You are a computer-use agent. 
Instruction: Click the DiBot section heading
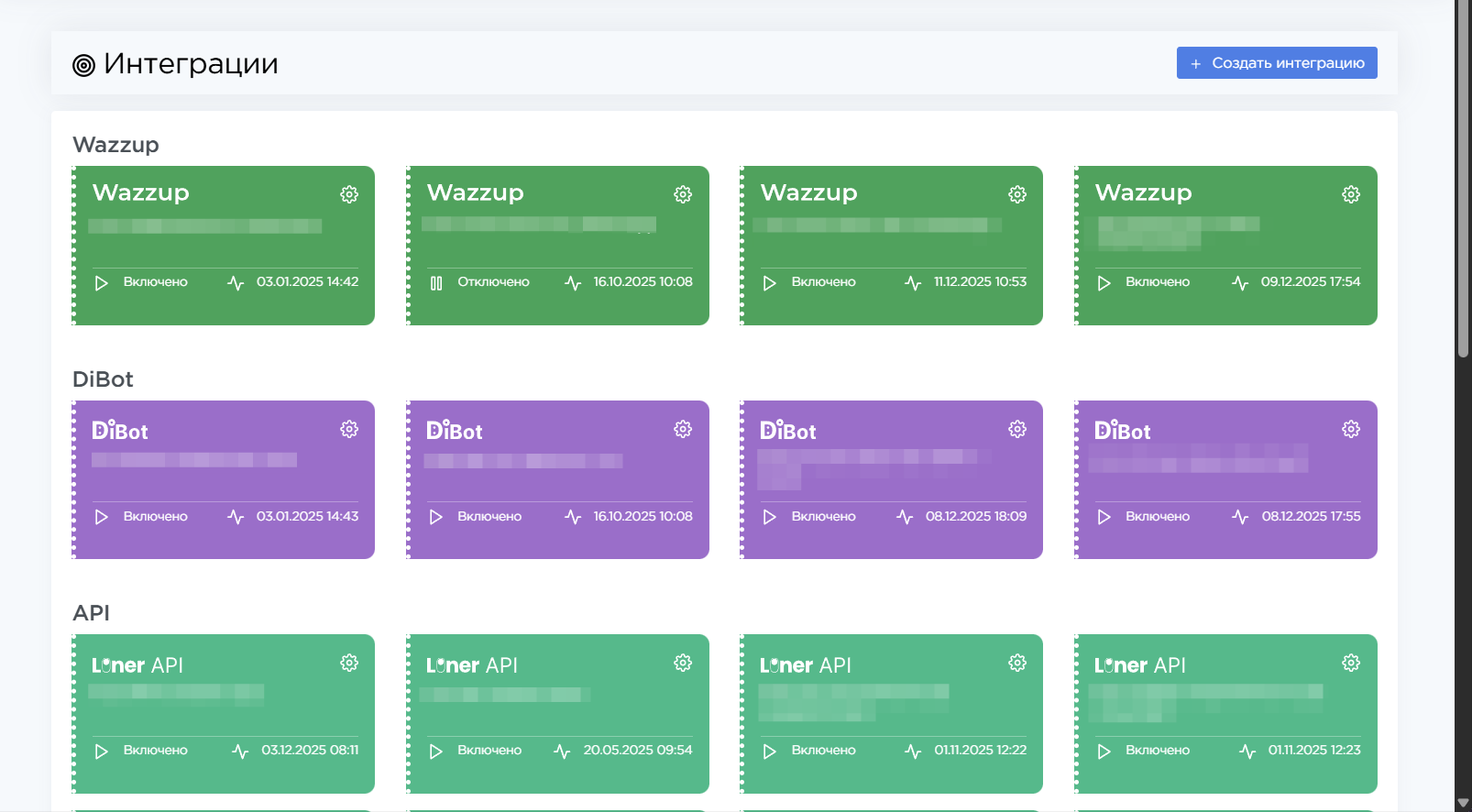103,379
